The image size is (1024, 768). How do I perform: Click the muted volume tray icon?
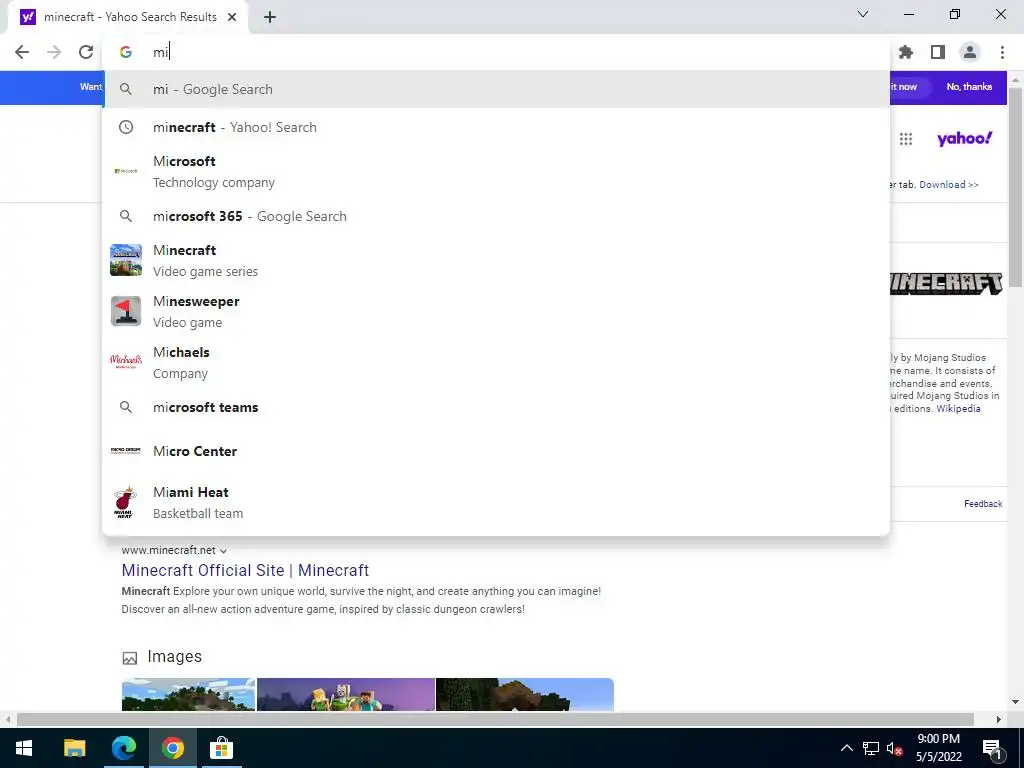click(x=894, y=748)
